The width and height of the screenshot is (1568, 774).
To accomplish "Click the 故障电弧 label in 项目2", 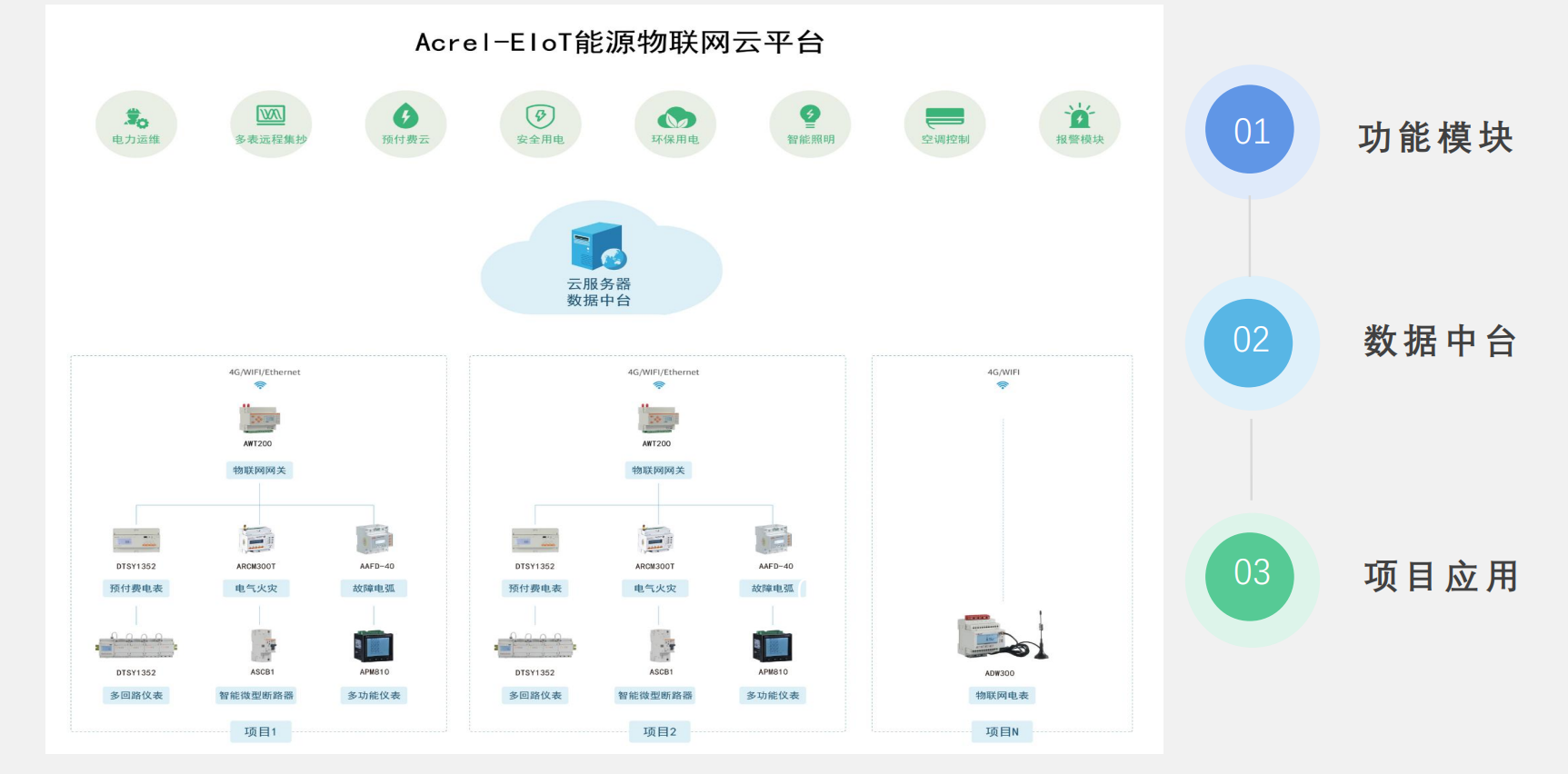I will (x=773, y=588).
